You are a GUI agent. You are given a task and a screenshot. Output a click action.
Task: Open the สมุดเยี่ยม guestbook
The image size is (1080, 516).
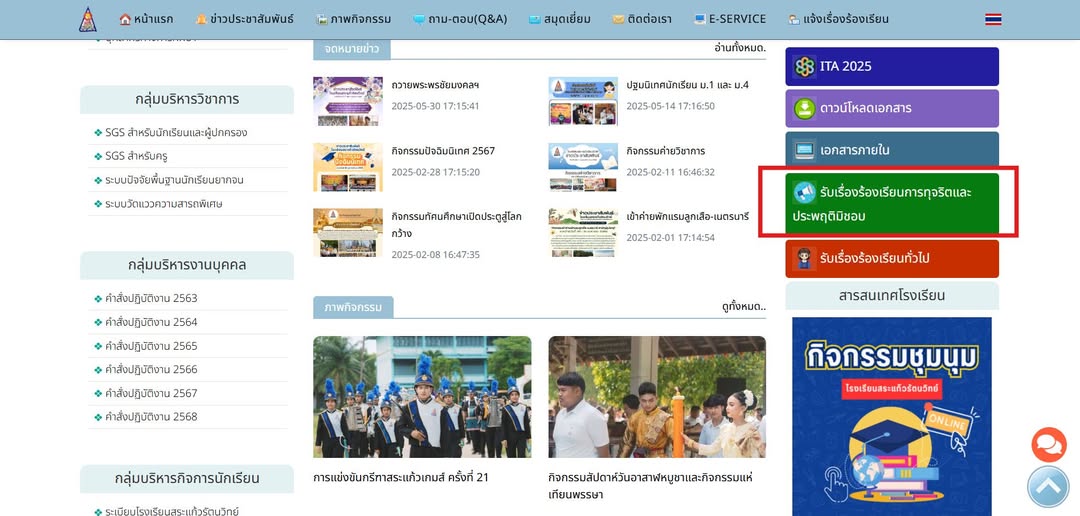click(559, 19)
